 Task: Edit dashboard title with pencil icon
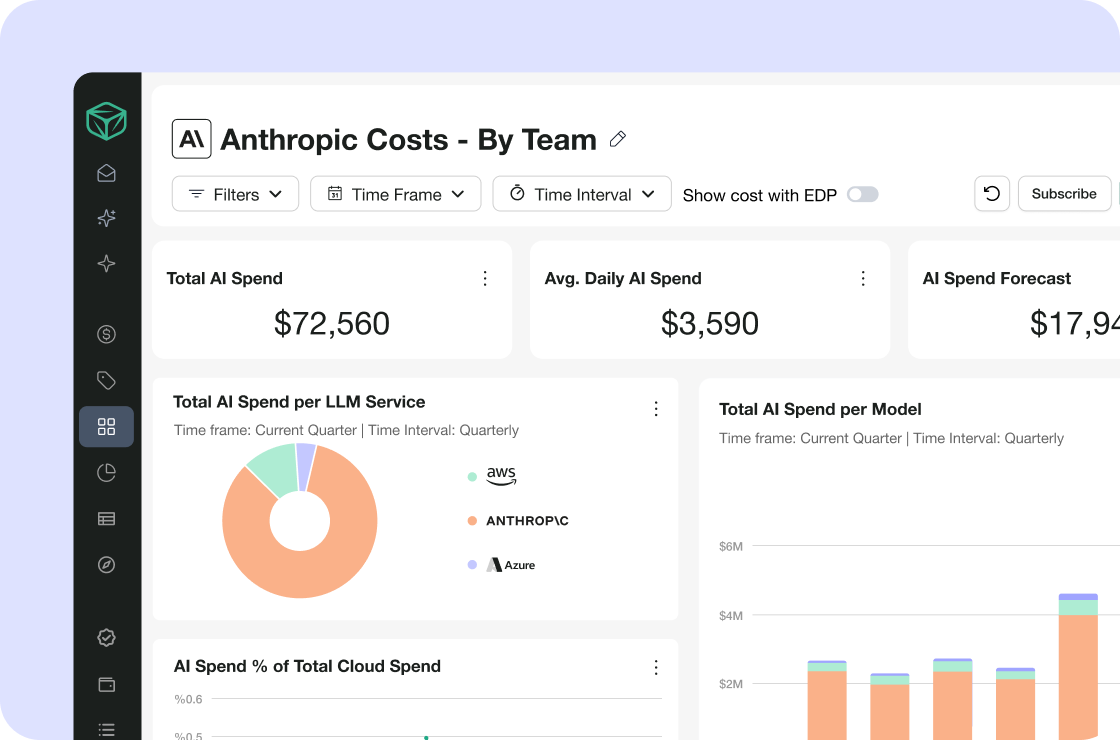point(618,139)
